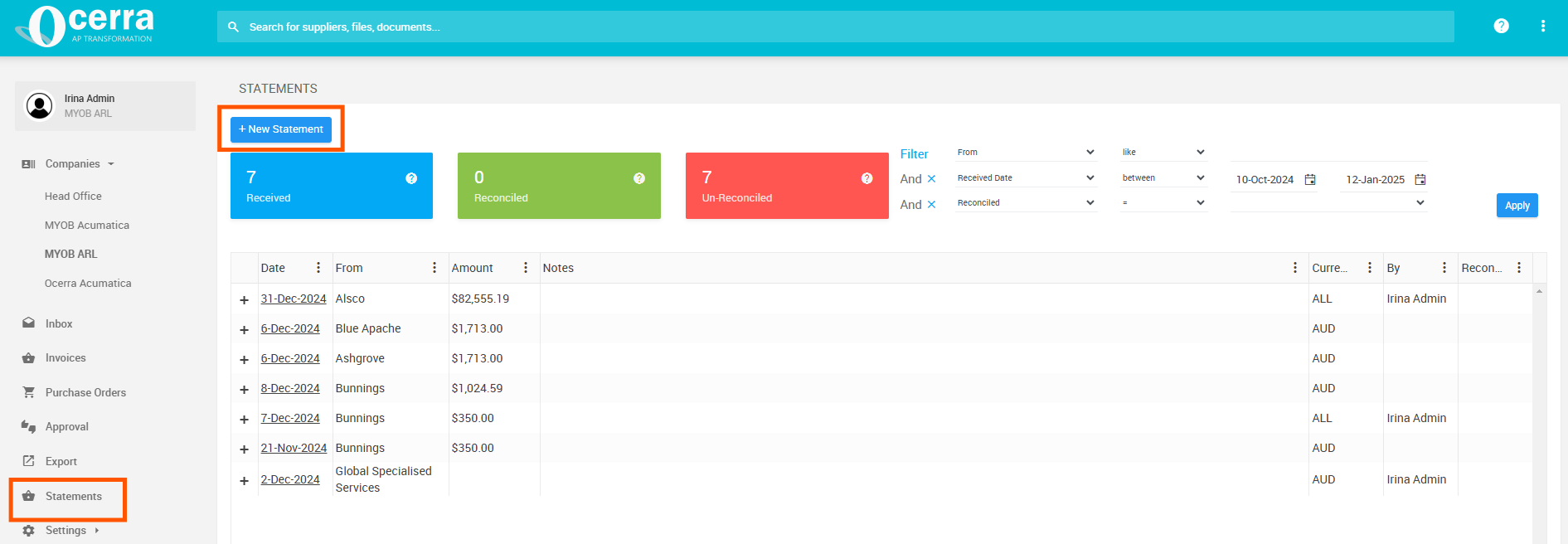The image size is (1568, 544).
Task: Open Notes column options menu
Action: pyautogui.click(x=1295, y=268)
